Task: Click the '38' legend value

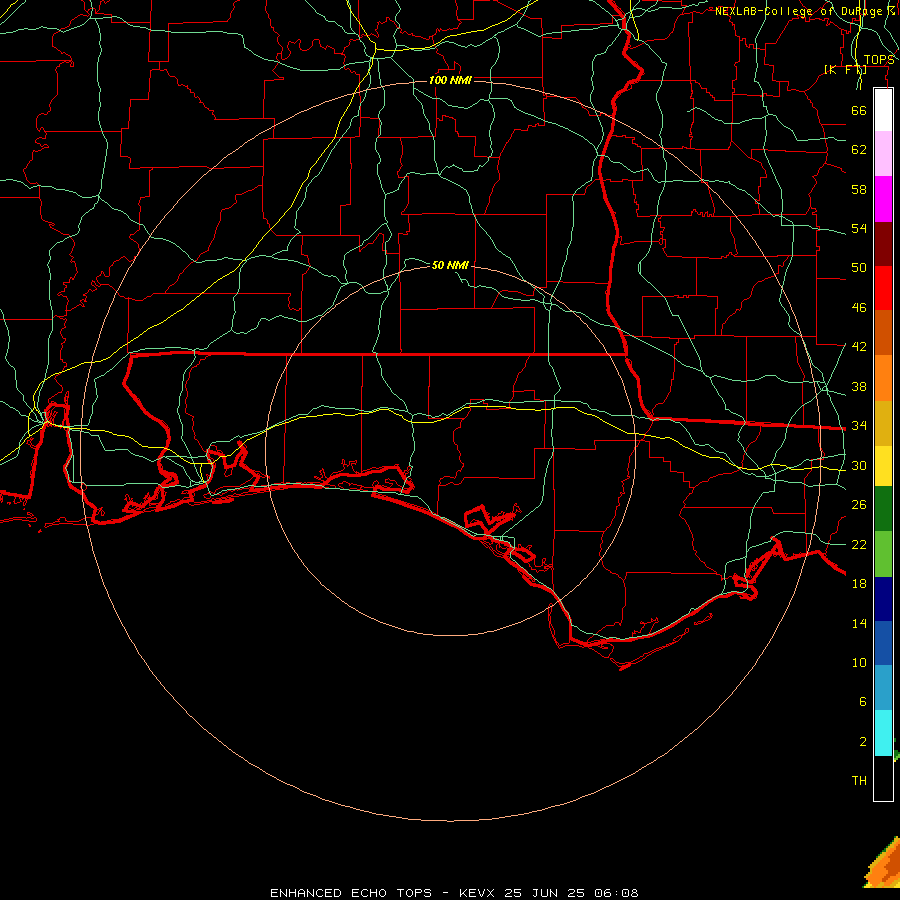Action: (859, 387)
